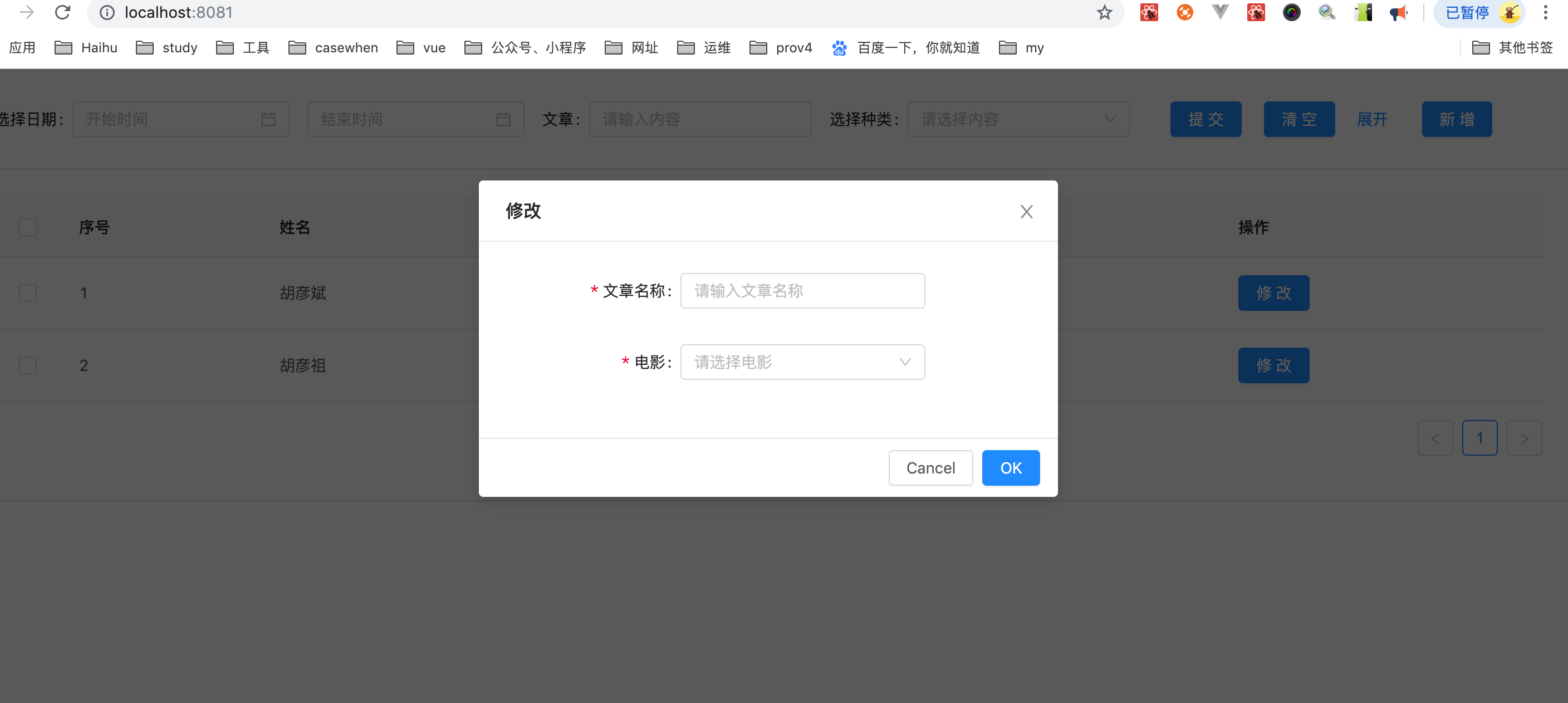Image resolution: width=1568 pixels, height=703 pixels.
Task: Open the 请选择电影 dropdown
Action: [x=802, y=363]
